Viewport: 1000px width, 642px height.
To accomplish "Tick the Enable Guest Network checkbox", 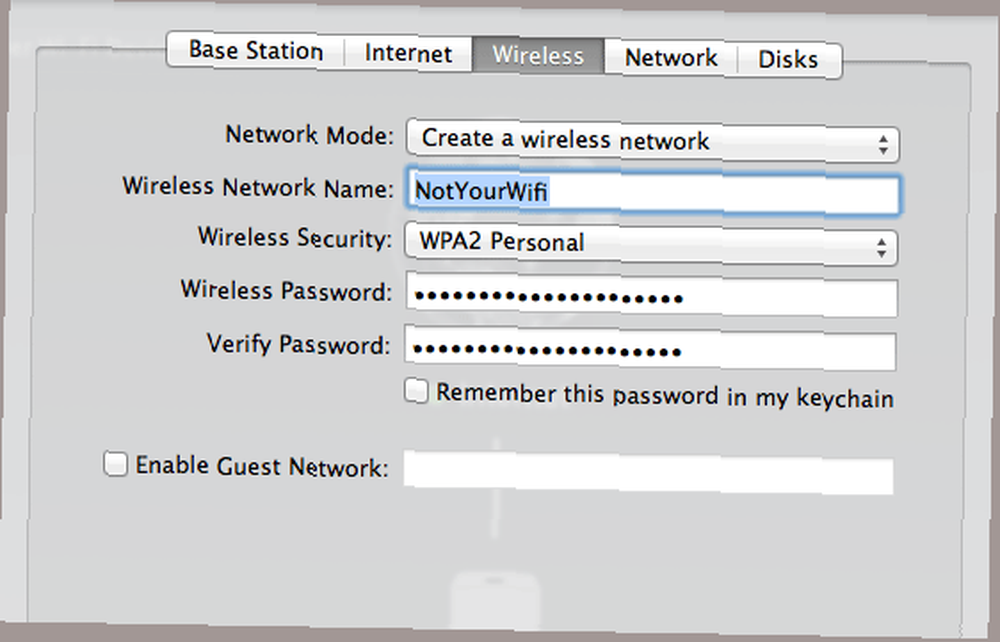I will 115,463.
